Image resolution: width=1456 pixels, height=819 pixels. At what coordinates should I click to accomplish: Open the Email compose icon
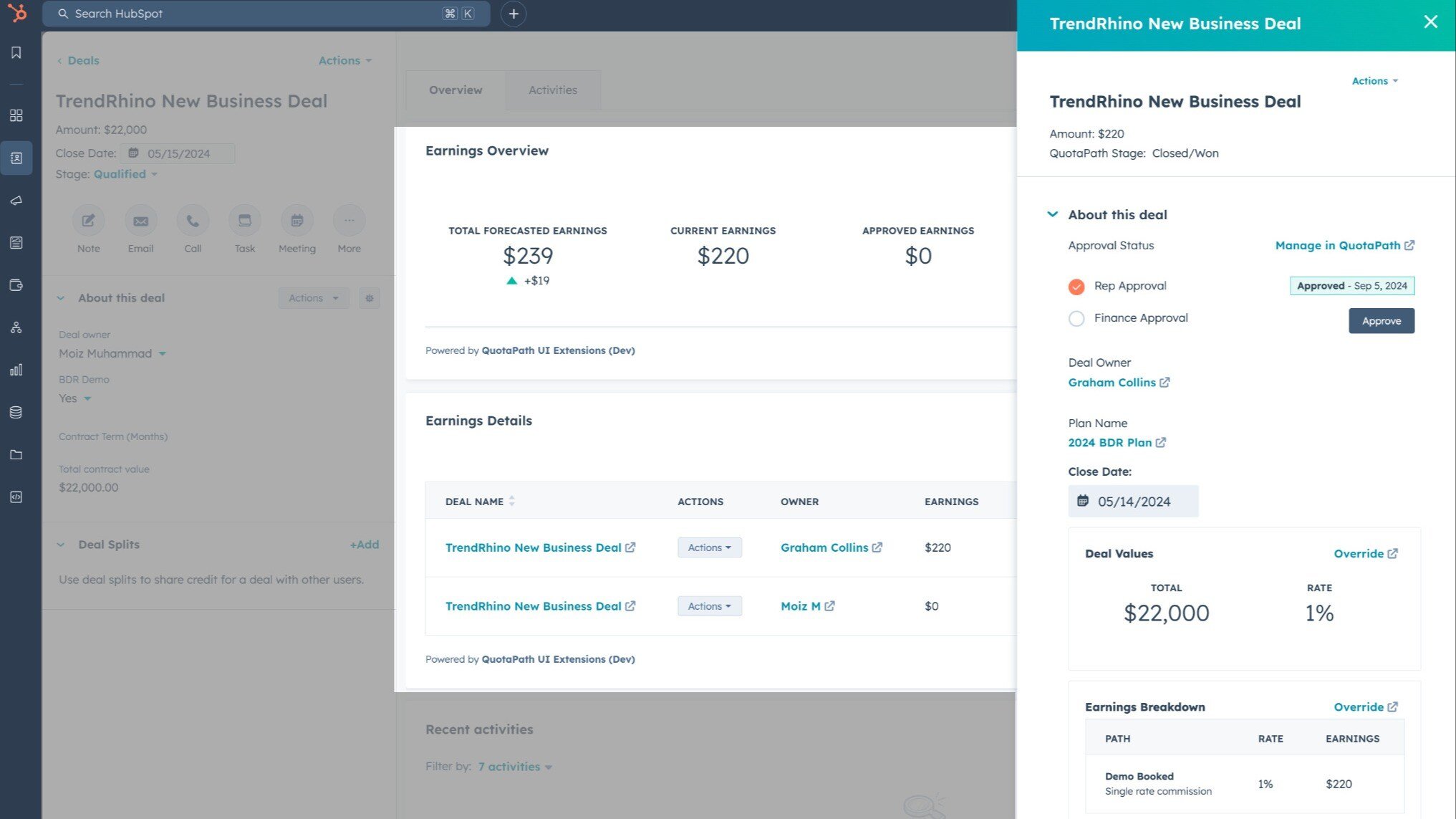tap(140, 221)
